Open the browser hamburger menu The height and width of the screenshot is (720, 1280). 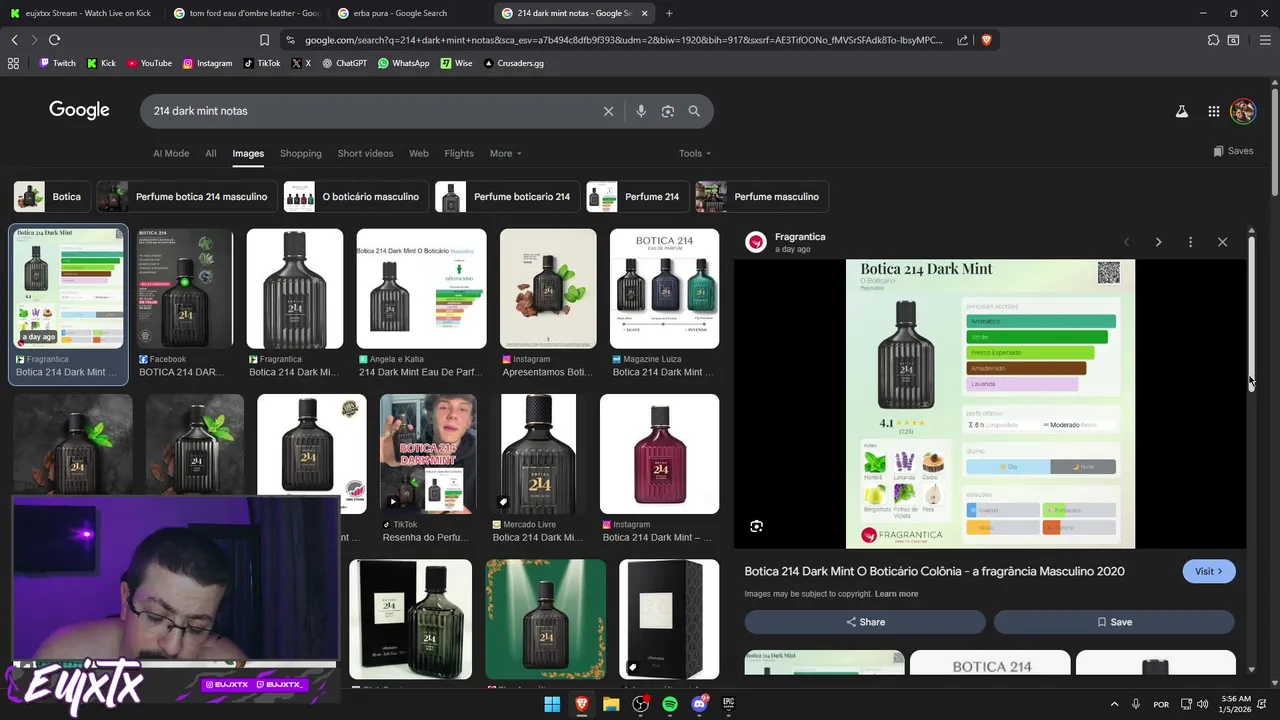tap(1264, 40)
